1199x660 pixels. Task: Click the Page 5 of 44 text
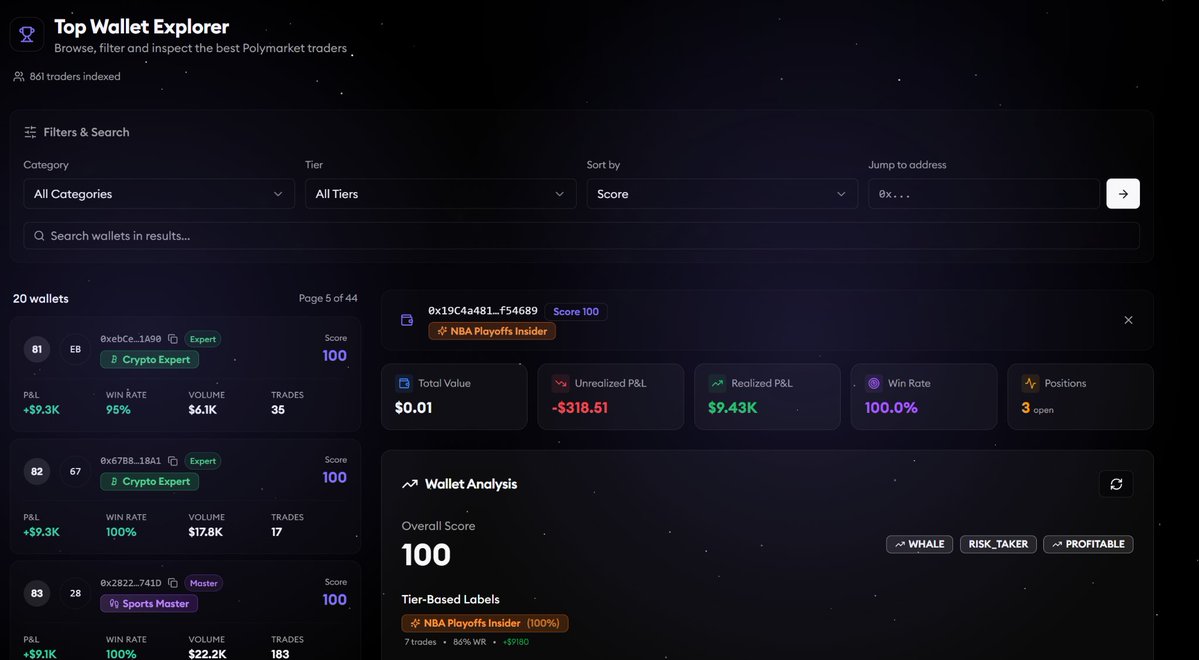[x=328, y=298]
